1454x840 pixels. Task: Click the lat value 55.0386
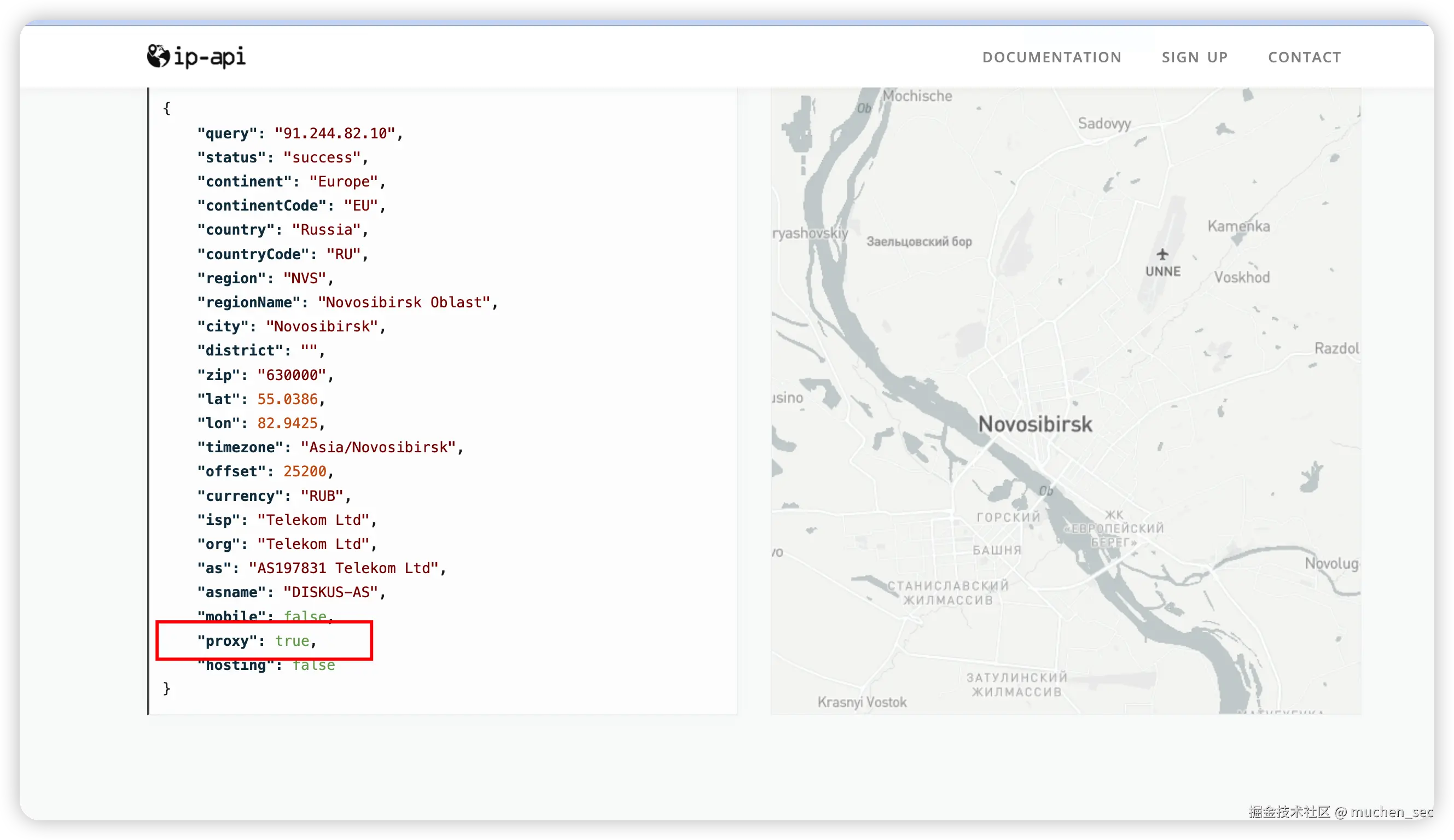pyautogui.click(x=287, y=399)
